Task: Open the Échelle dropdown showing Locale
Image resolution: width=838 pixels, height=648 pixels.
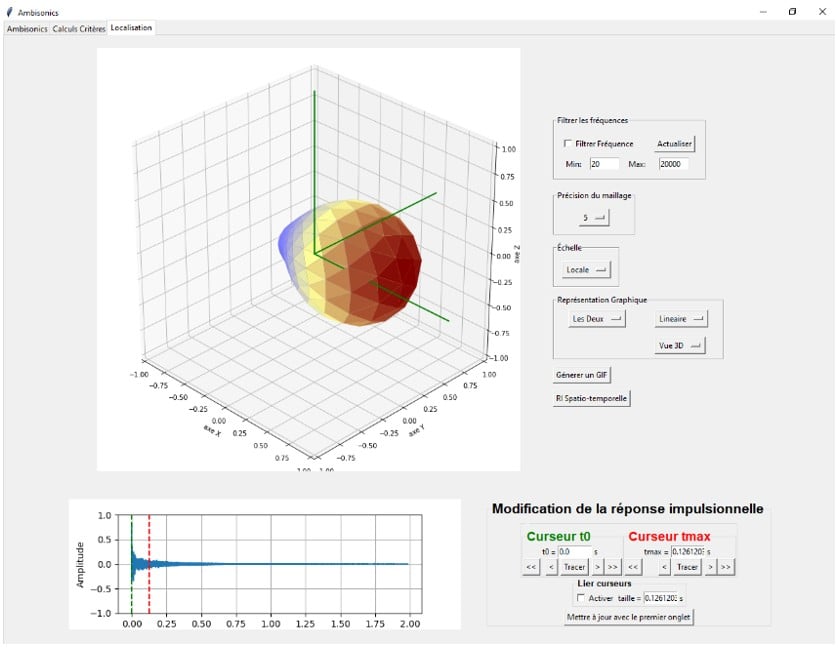Action: point(585,270)
